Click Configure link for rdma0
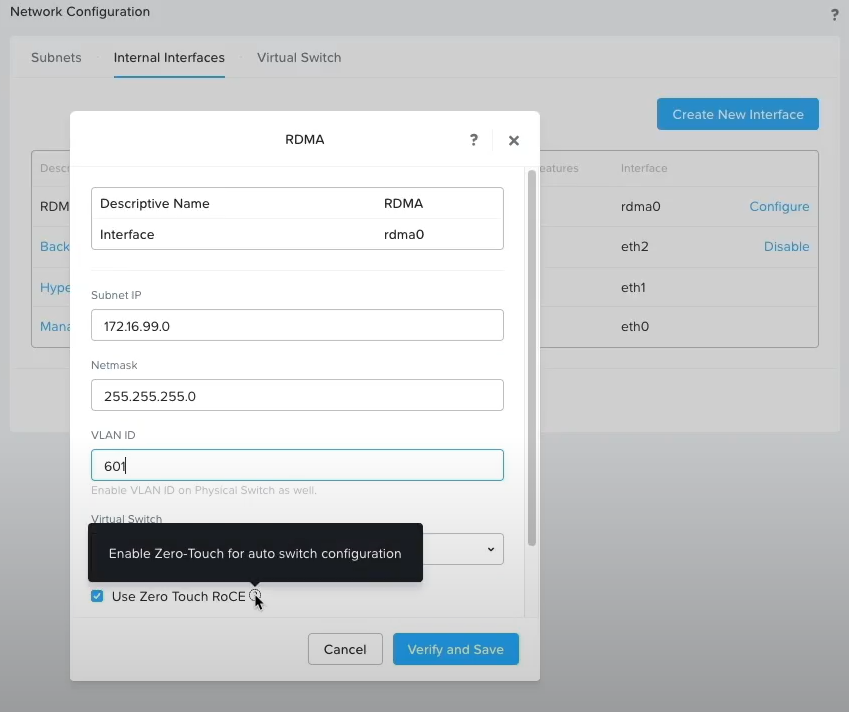 click(779, 207)
